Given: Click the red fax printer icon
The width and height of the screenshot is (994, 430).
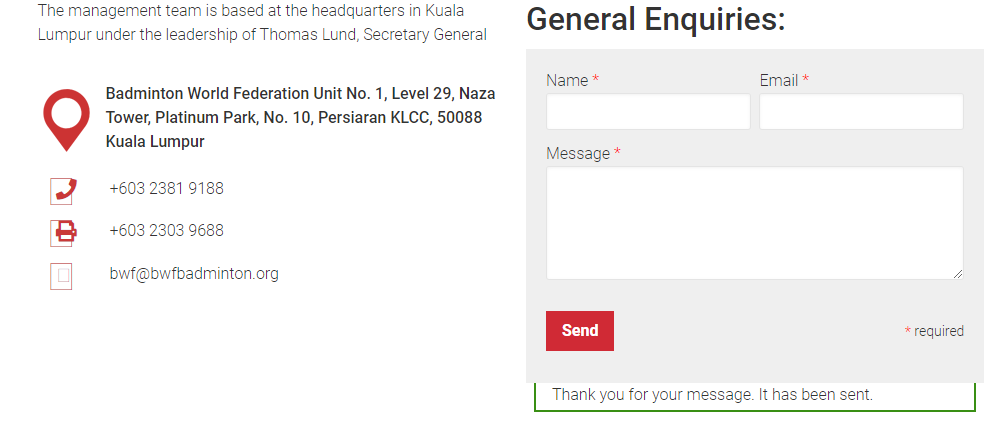Looking at the screenshot, I should point(63,233).
